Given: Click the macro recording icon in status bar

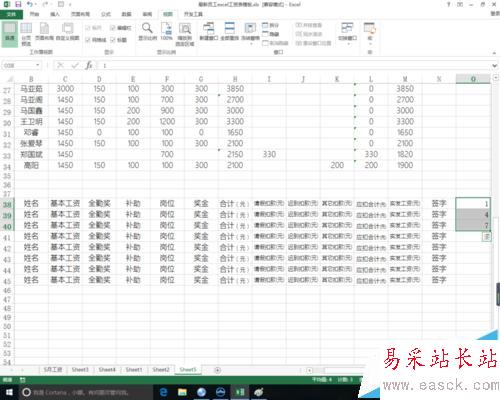Looking at the screenshot, I should click(x=23, y=380).
